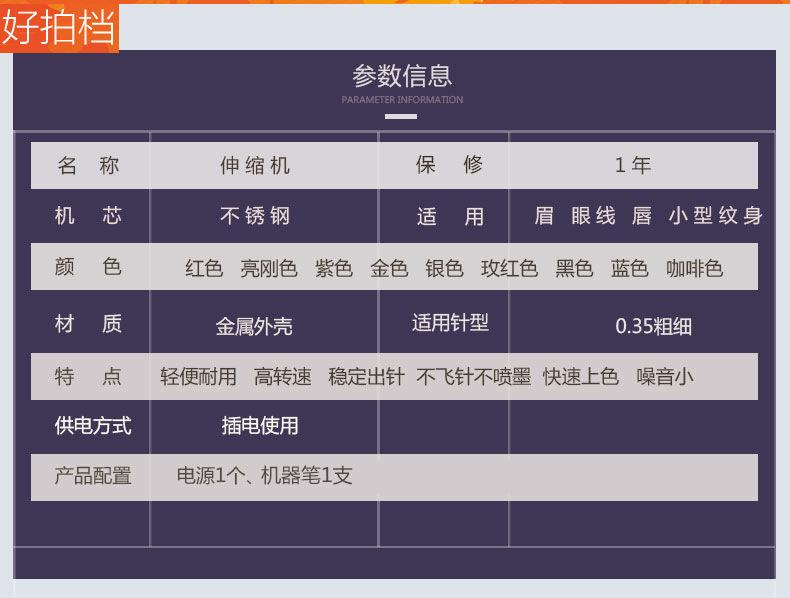The image size is (790, 598).
Task: Click the 不飞针不喷墨 feature text
Action: point(474,376)
